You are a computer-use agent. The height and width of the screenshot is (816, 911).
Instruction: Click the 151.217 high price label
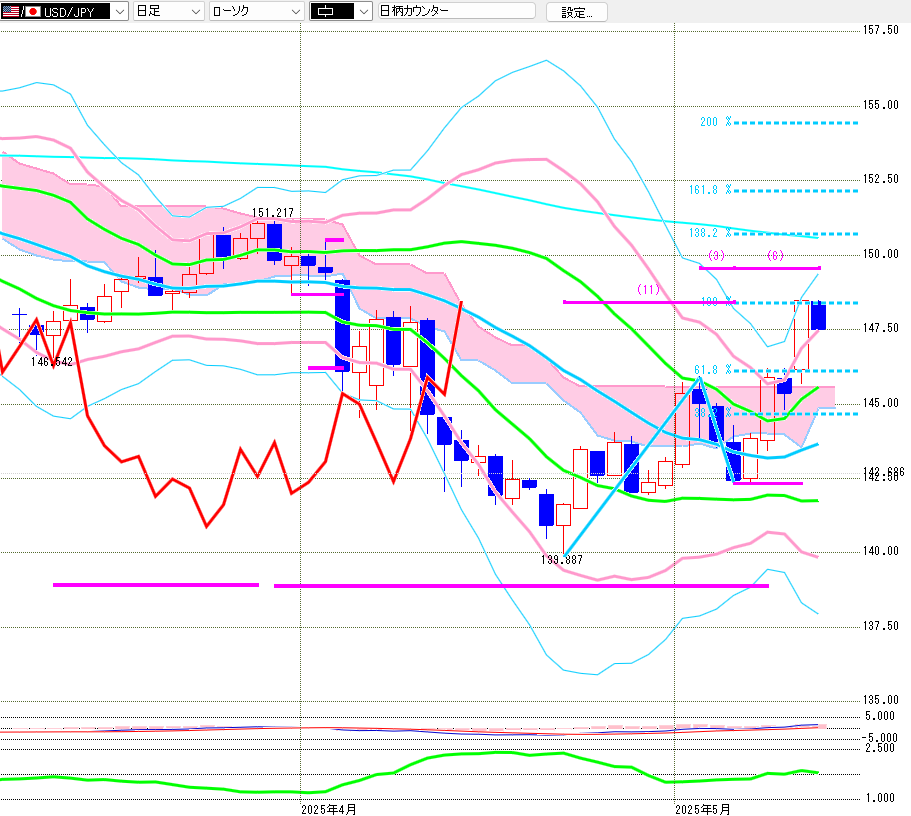click(272, 213)
